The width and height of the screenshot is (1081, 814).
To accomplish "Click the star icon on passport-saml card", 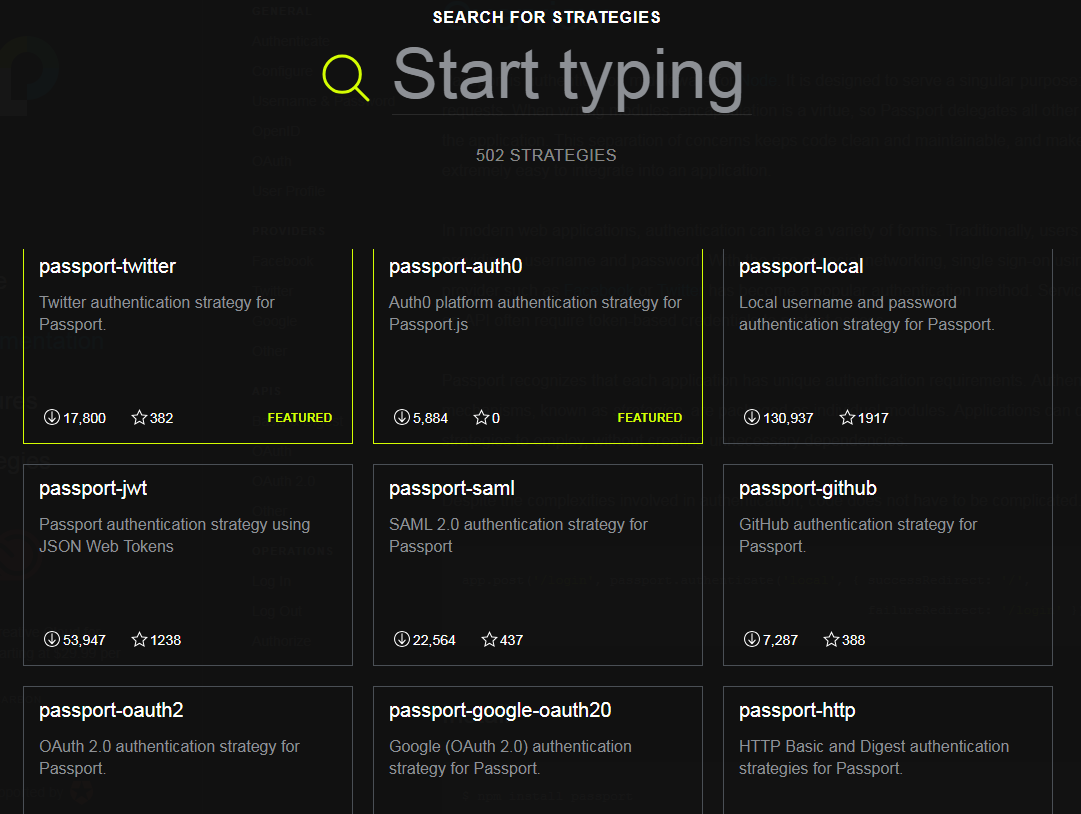I will (489, 639).
